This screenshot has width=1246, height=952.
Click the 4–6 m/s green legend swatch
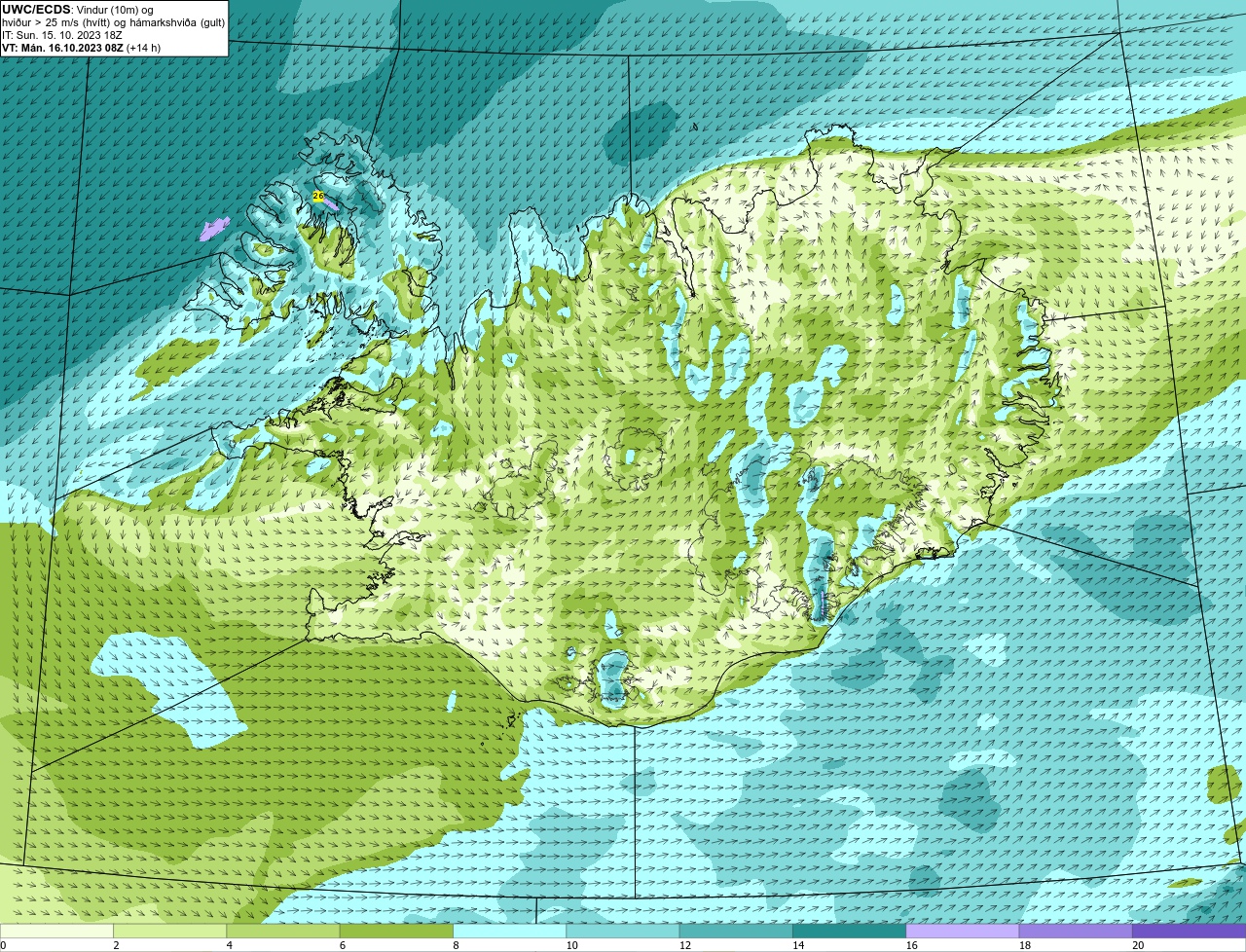click(x=283, y=931)
